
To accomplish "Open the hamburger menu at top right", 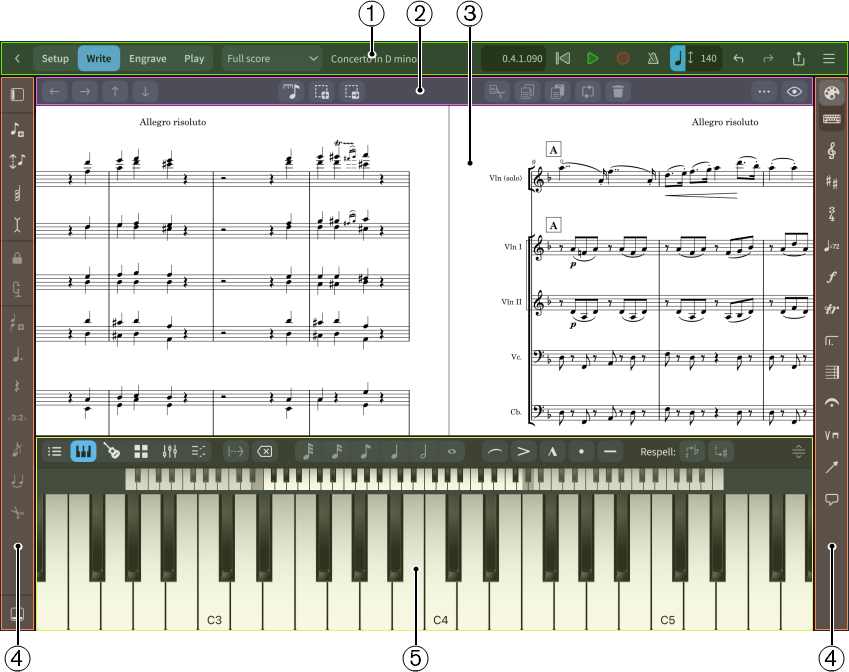I will click(829, 59).
